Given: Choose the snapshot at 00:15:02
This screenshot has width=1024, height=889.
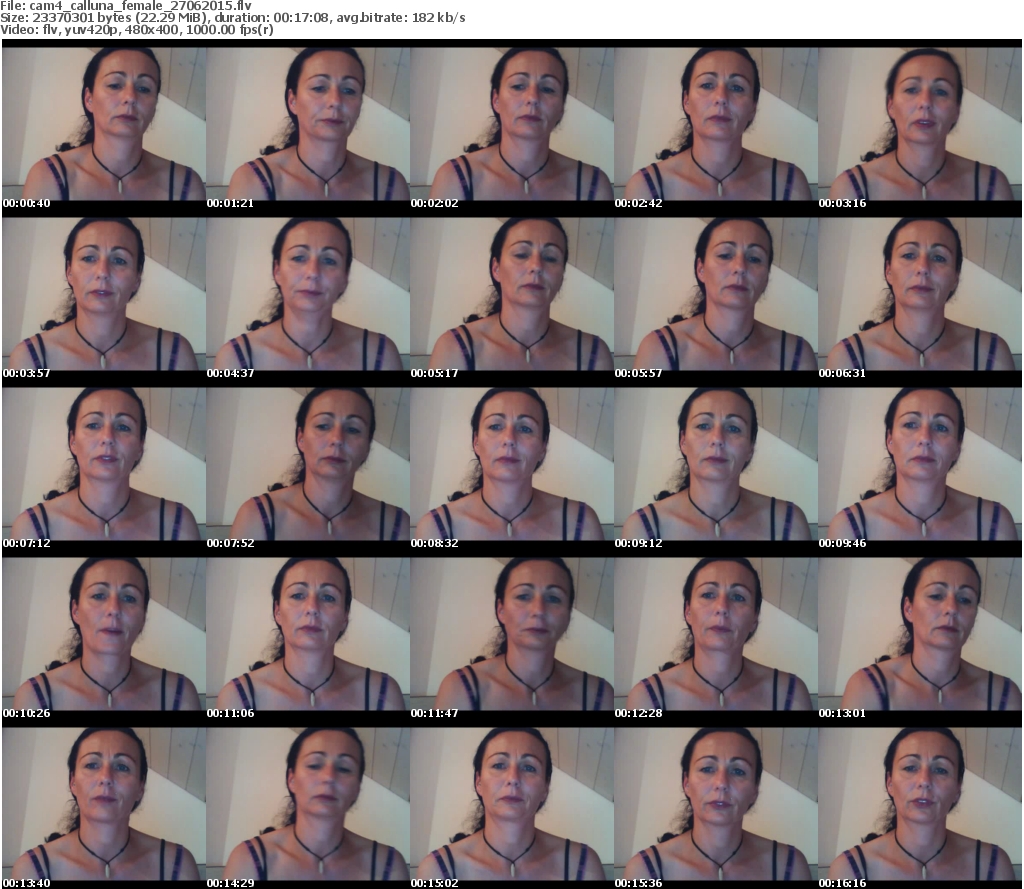Looking at the screenshot, I should pos(511,803).
